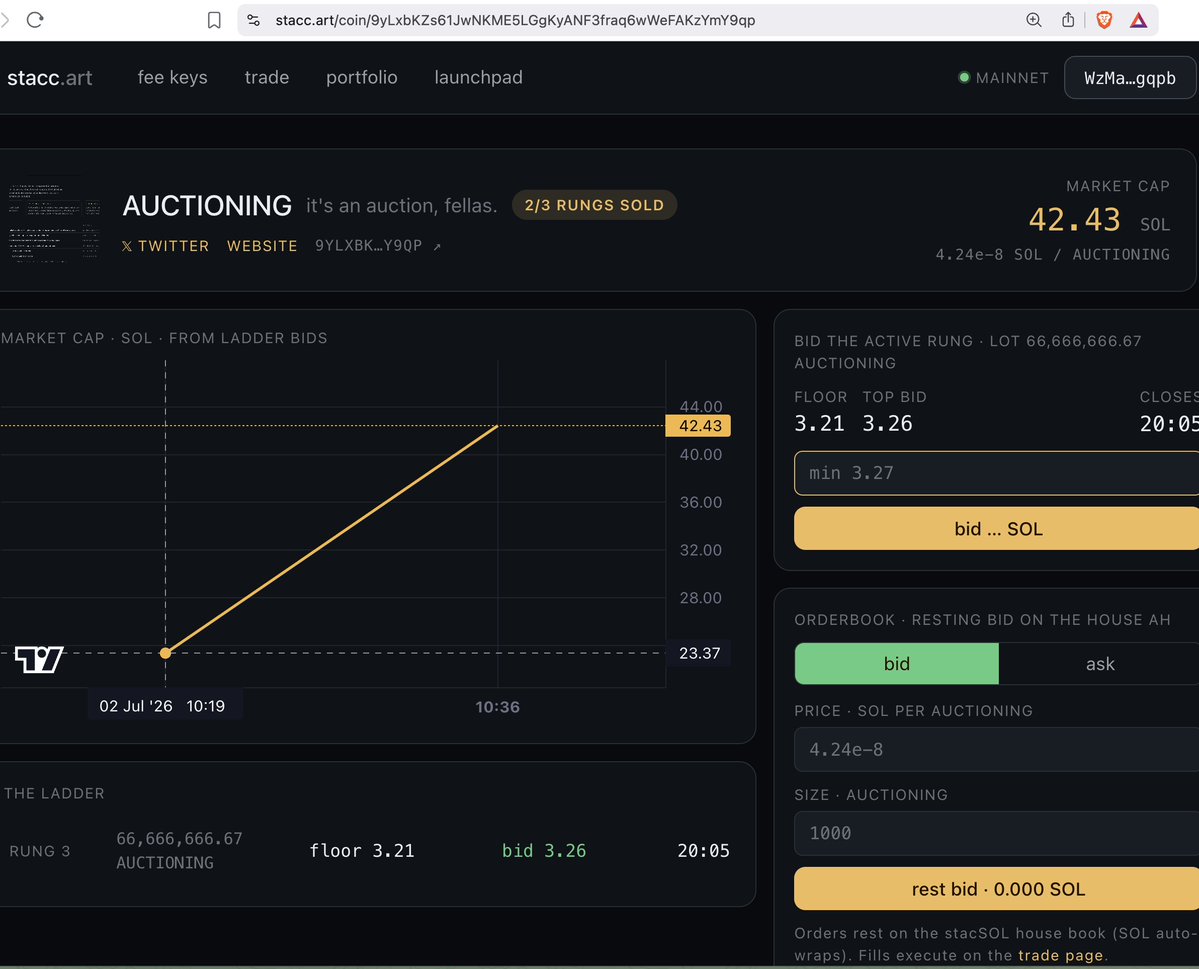The width and height of the screenshot is (1199, 969).
Task: Click the 44.00 axis label on chart
Action: (x=700, y=406)
